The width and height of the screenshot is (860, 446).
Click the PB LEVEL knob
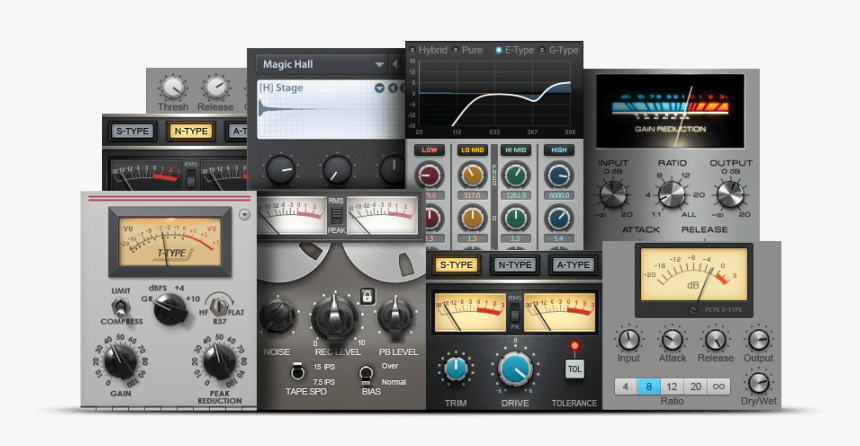pyautogui.click(x=395, y=317)
